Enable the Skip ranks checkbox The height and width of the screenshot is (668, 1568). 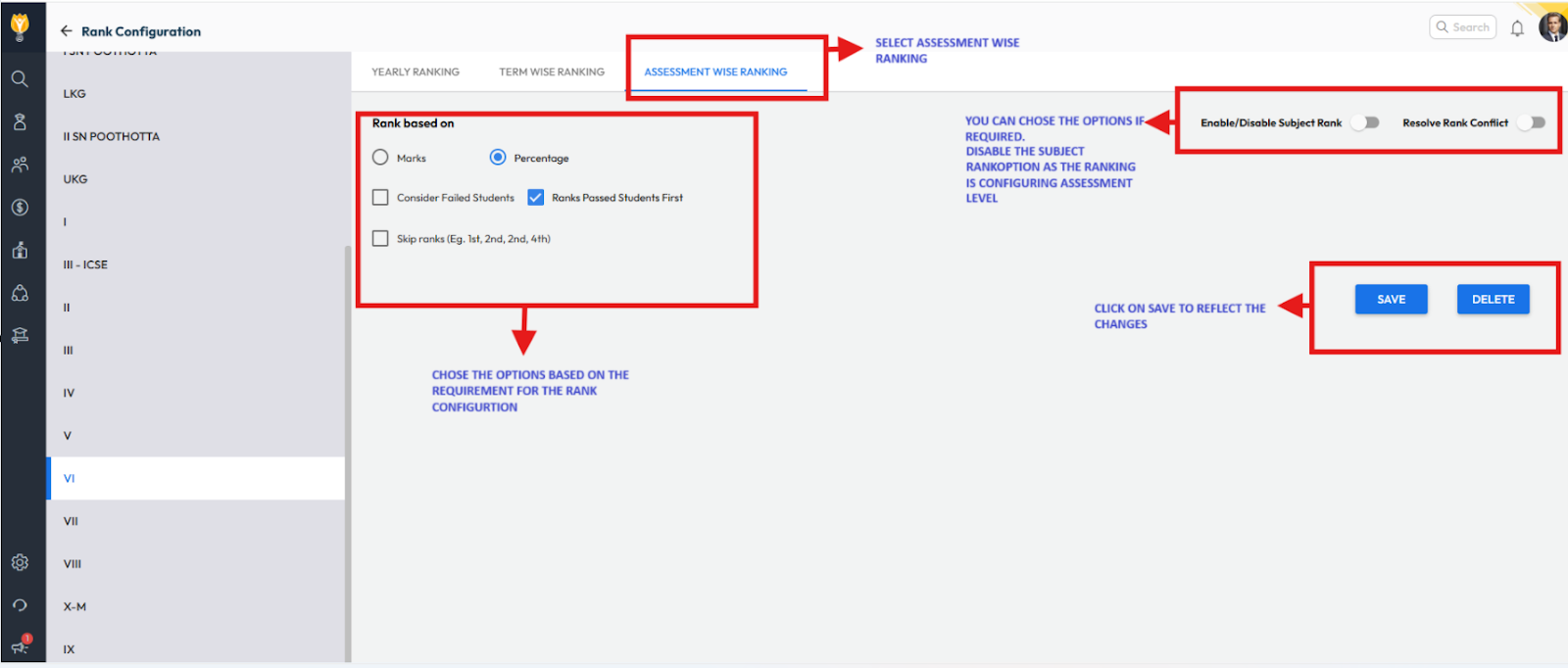click(x=380, y=239)
